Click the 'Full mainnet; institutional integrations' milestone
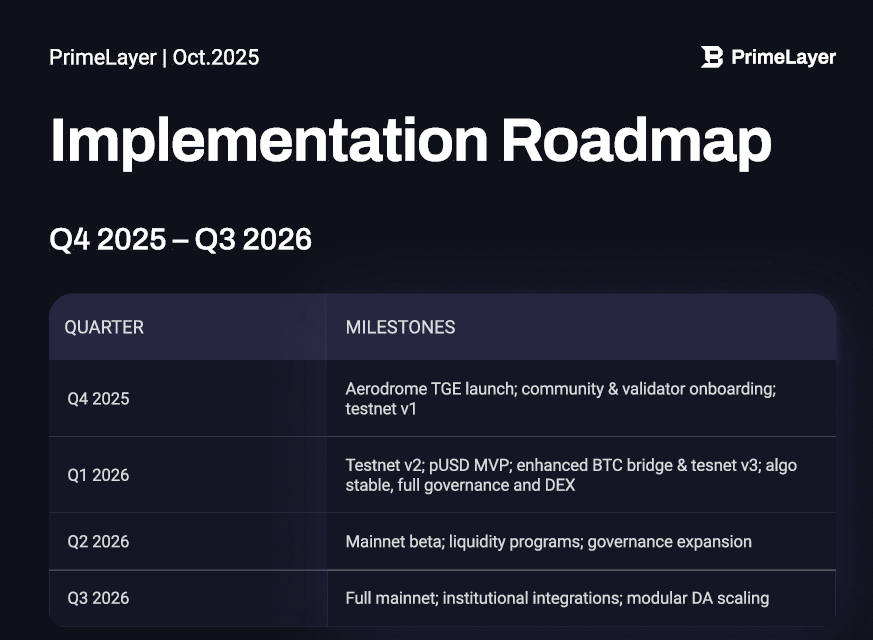 pos(557,598)
